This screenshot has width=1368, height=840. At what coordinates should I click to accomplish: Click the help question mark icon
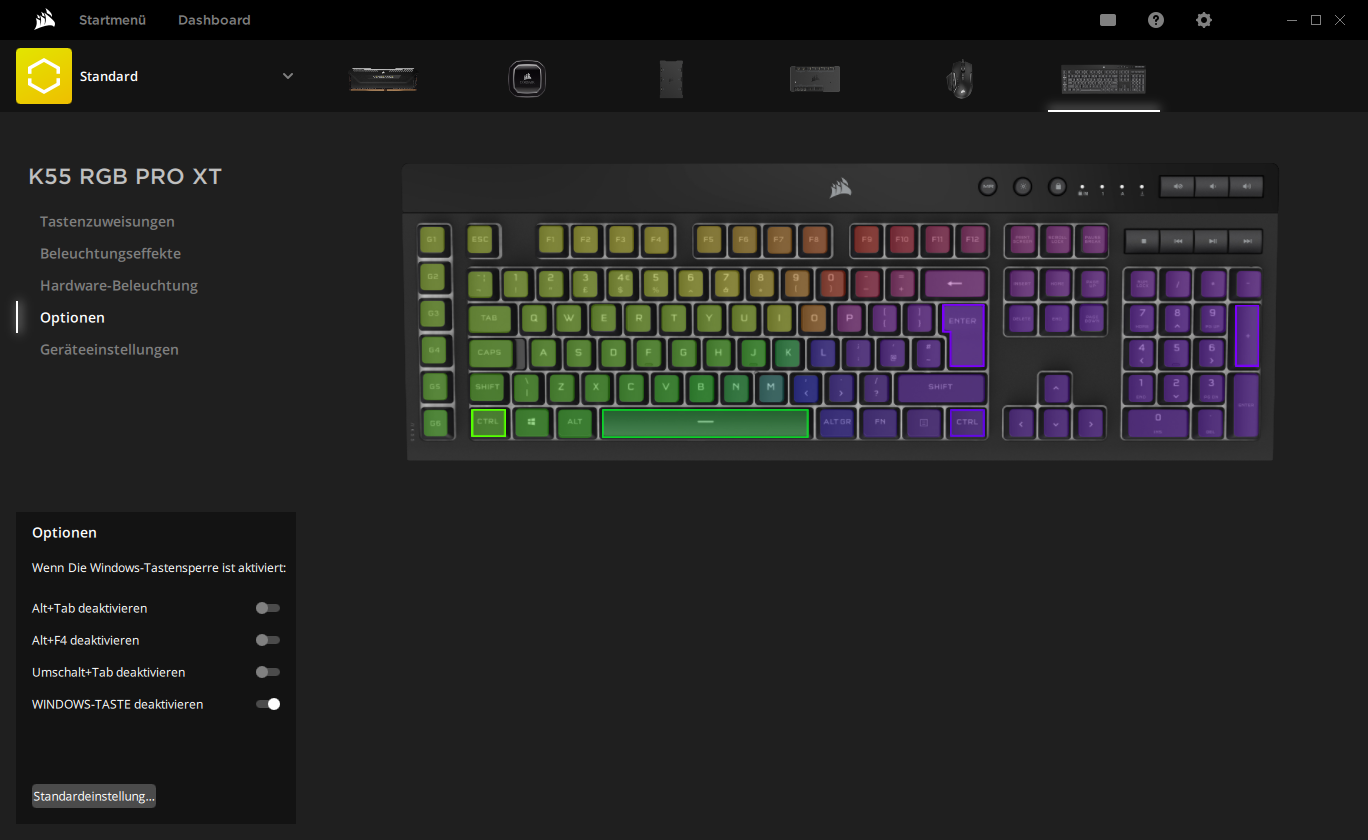[x=1156, y=20]
